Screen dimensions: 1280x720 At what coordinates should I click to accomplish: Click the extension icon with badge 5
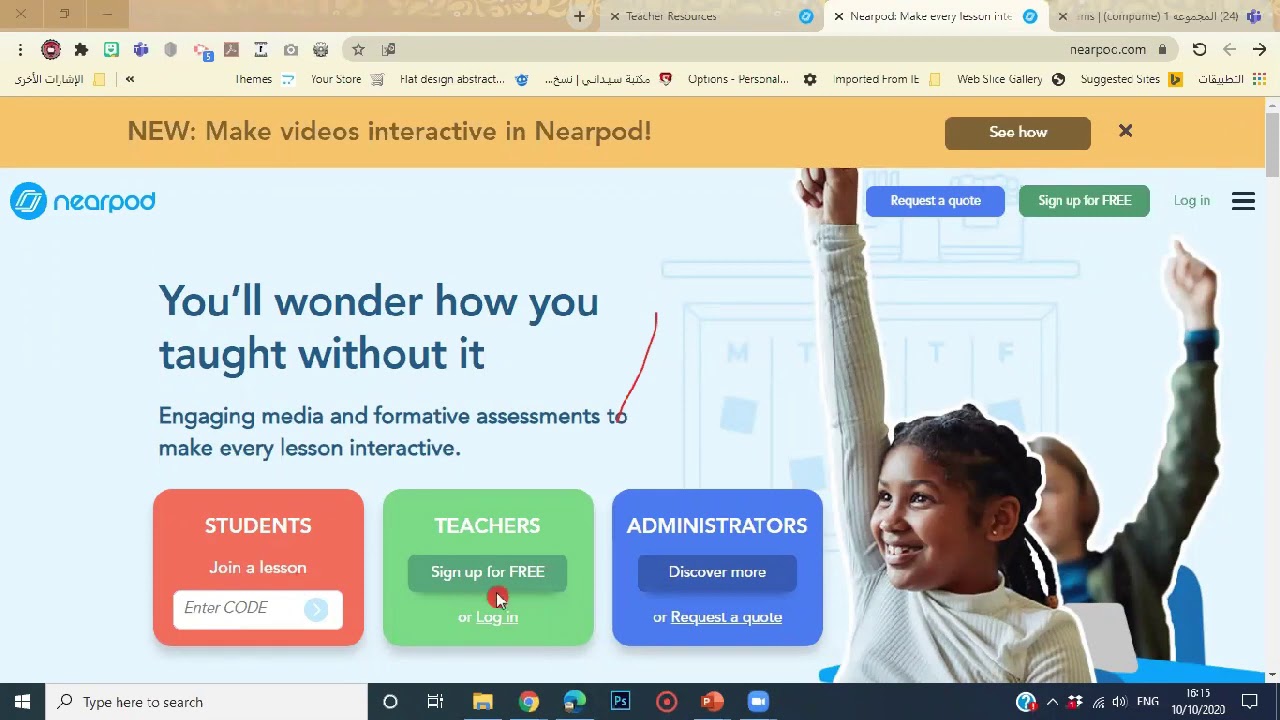point(202,50)
